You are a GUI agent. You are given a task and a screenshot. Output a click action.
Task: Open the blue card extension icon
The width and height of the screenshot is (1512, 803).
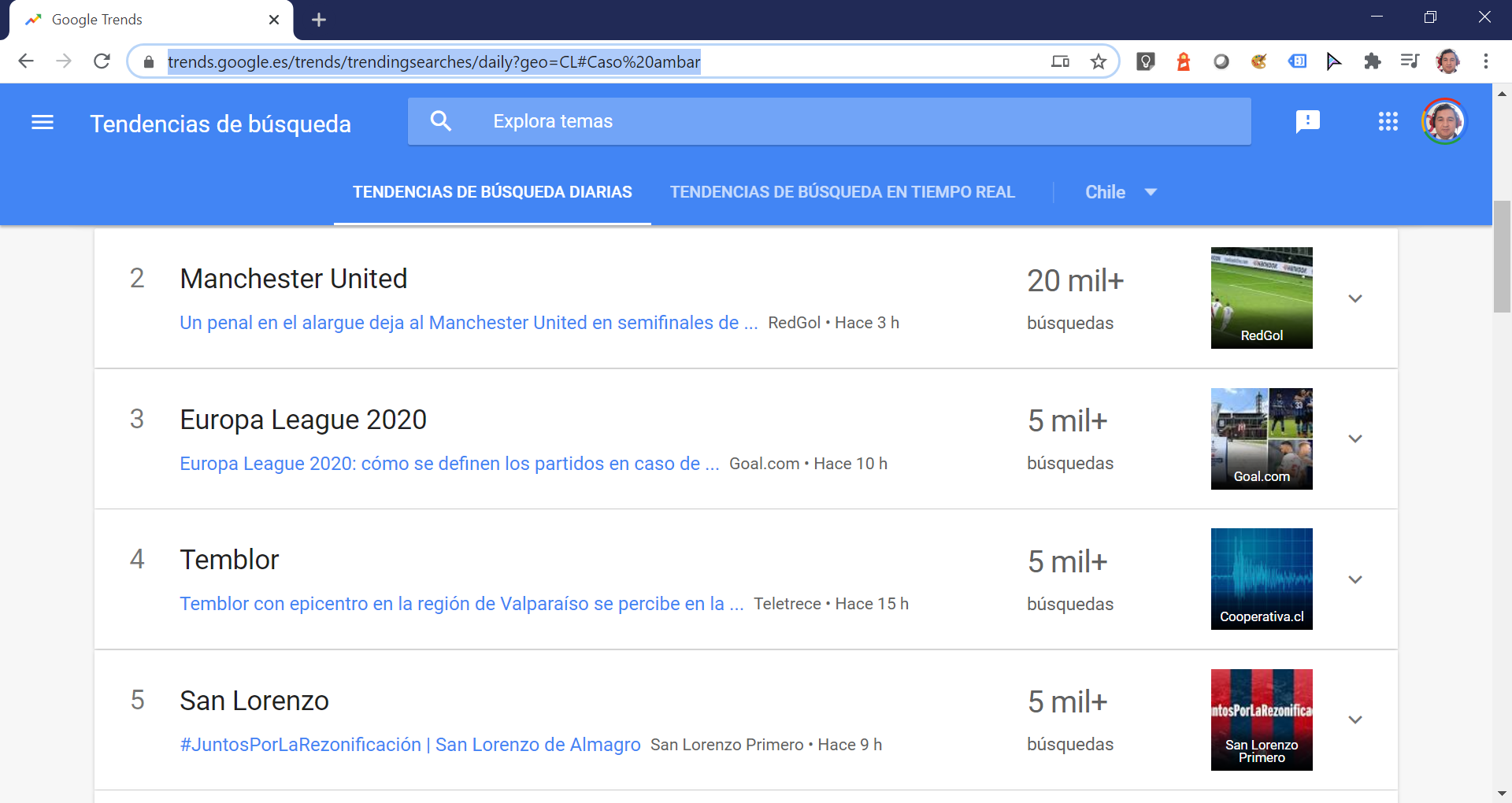[x=1297, y=61]
